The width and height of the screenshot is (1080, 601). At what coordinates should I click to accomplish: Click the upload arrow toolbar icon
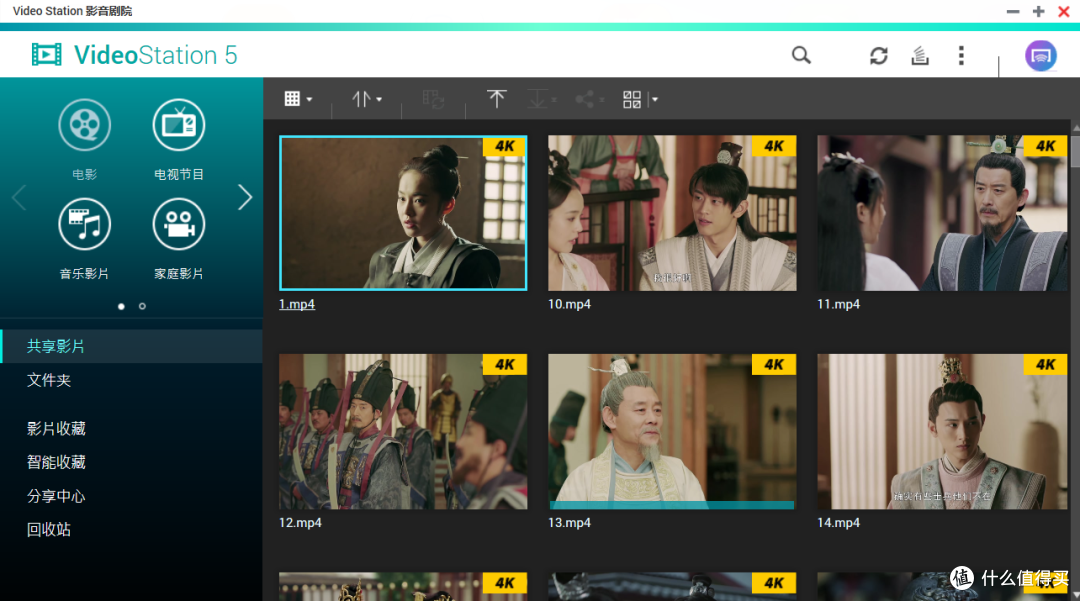coord(496,99)
